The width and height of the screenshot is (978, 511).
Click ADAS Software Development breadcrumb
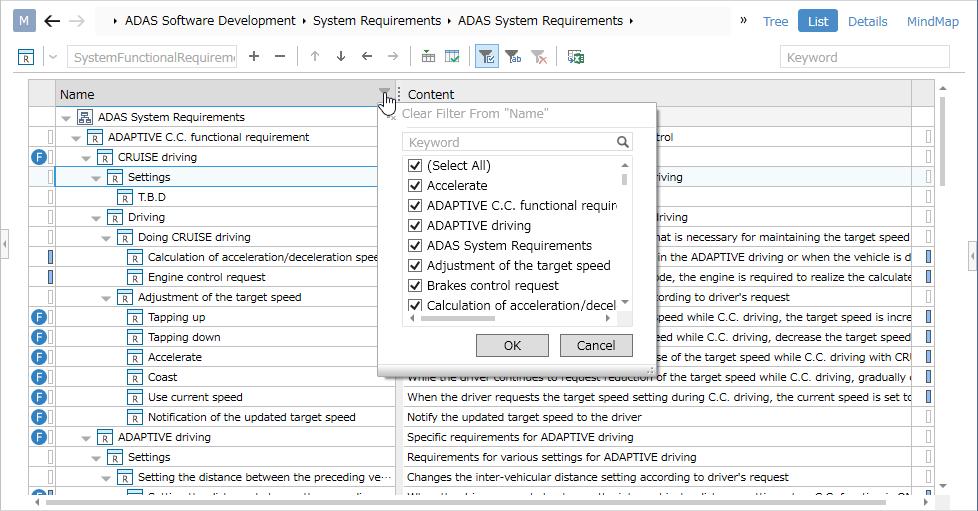point(210,21)
